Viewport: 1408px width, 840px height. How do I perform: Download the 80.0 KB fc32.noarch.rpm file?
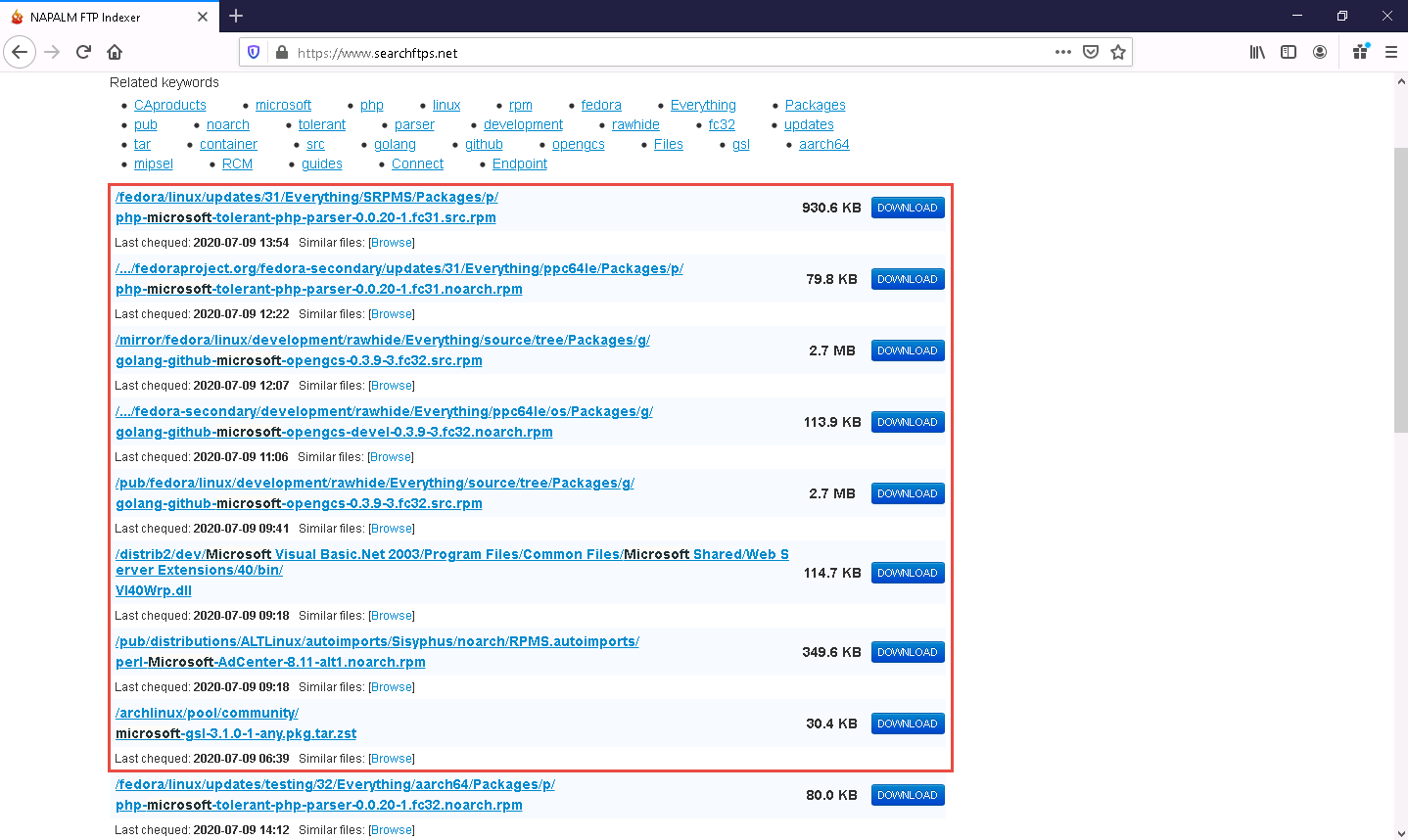tap(908, 795)
